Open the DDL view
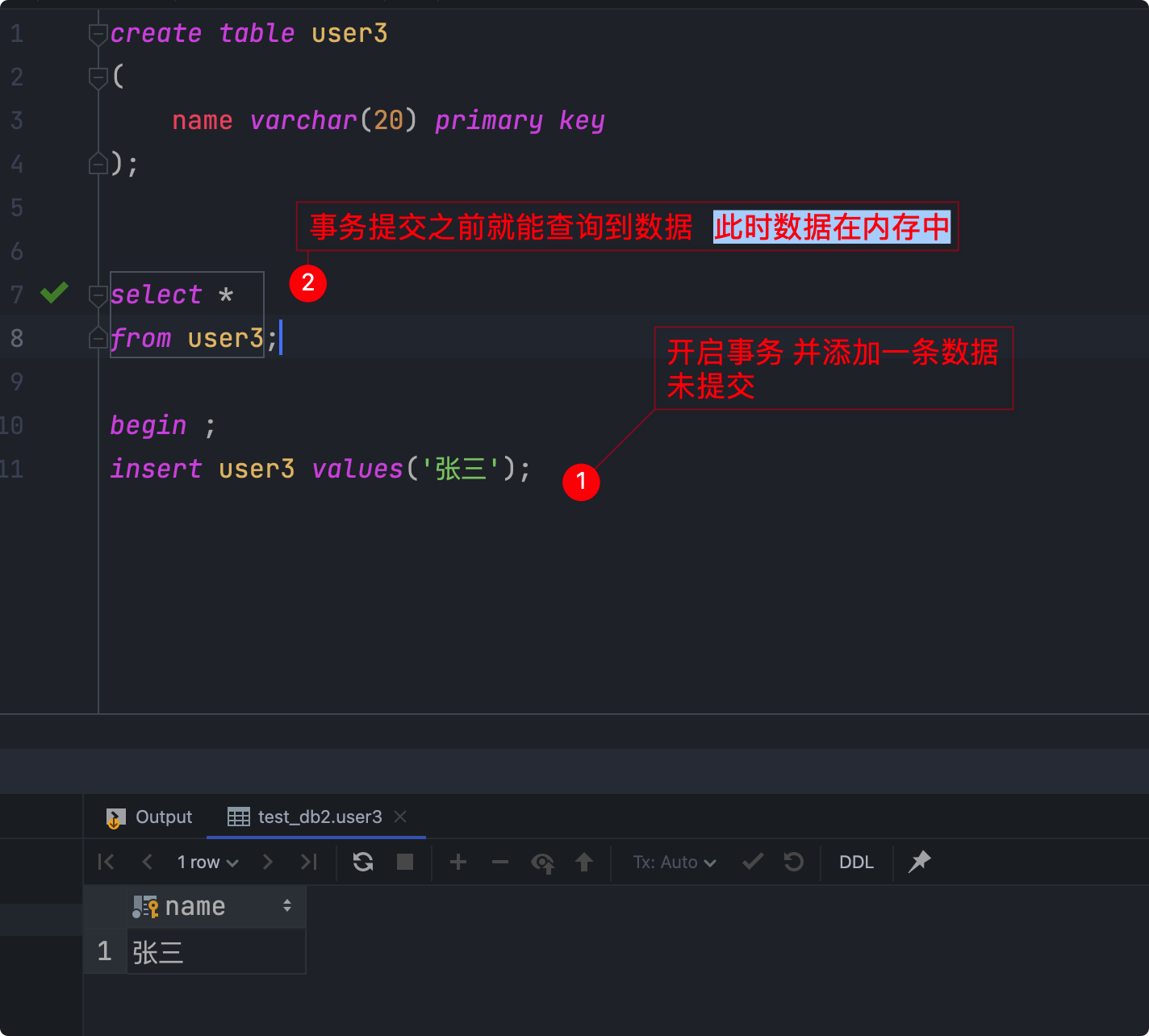The height and width of the screenshot is (1036, 1149). point(856,862)
